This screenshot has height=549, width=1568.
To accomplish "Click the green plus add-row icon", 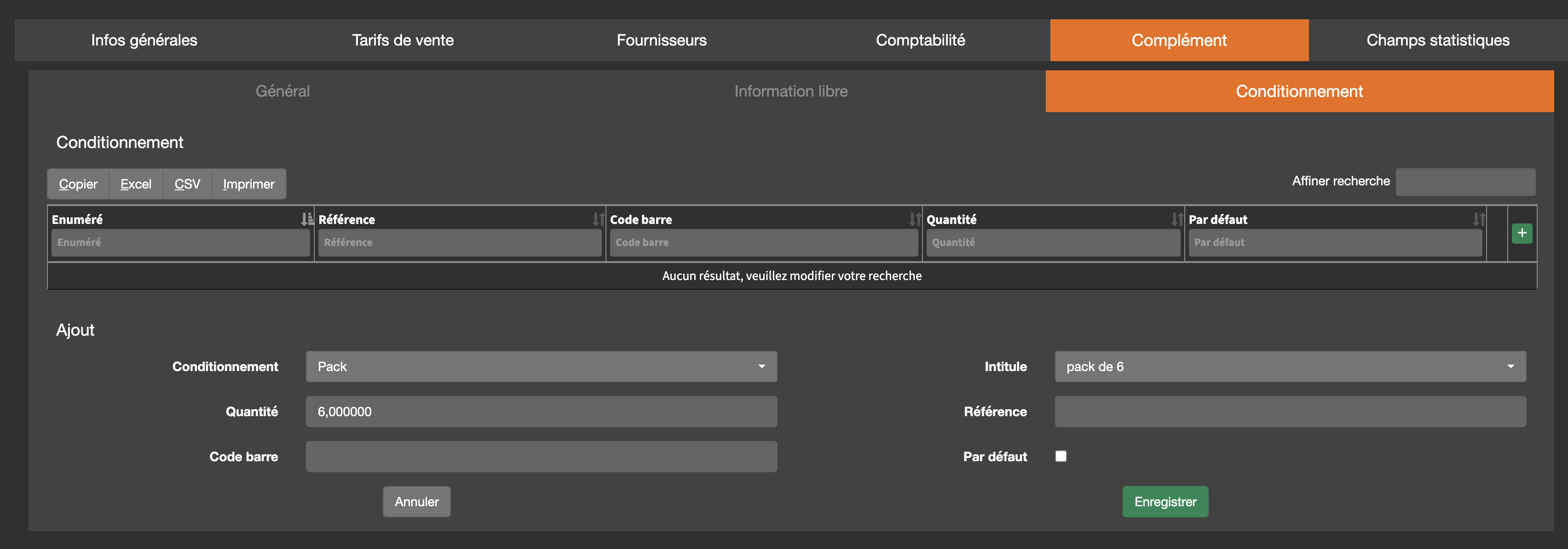I will (x=1521, y=234).
